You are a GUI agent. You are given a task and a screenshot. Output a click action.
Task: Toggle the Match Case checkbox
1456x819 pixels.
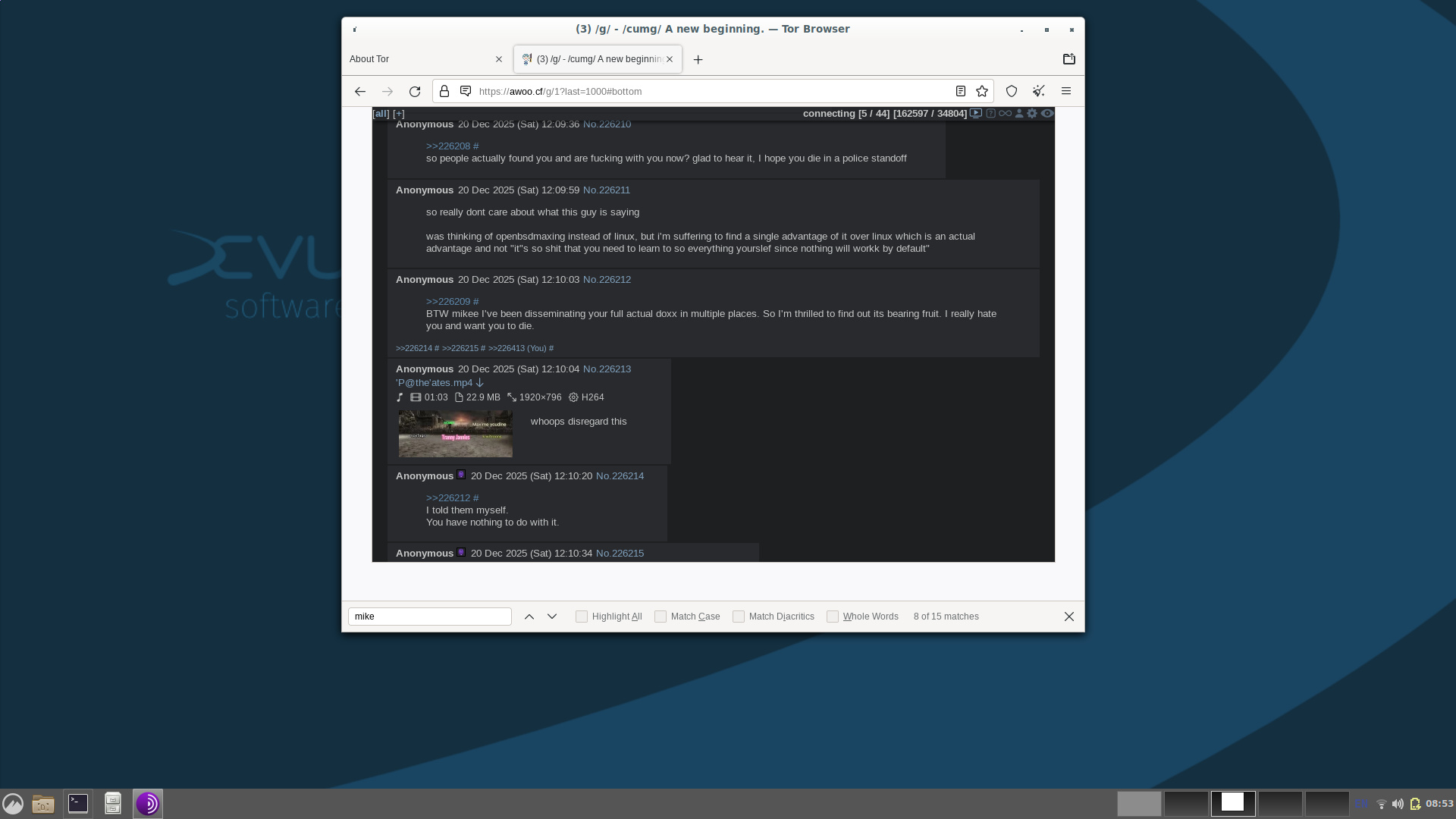(661, 617)
